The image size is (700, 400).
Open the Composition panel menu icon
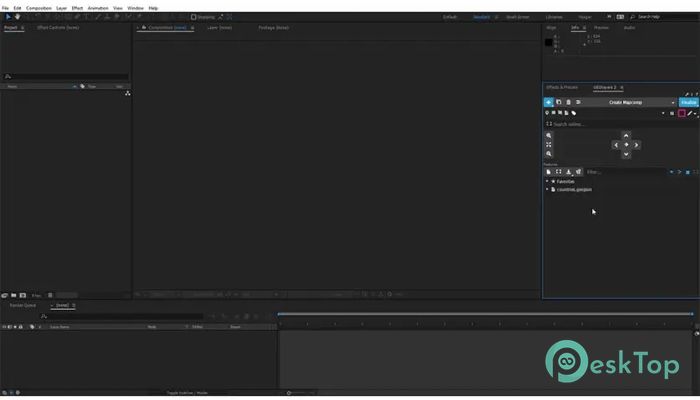(x=192, y=28)
